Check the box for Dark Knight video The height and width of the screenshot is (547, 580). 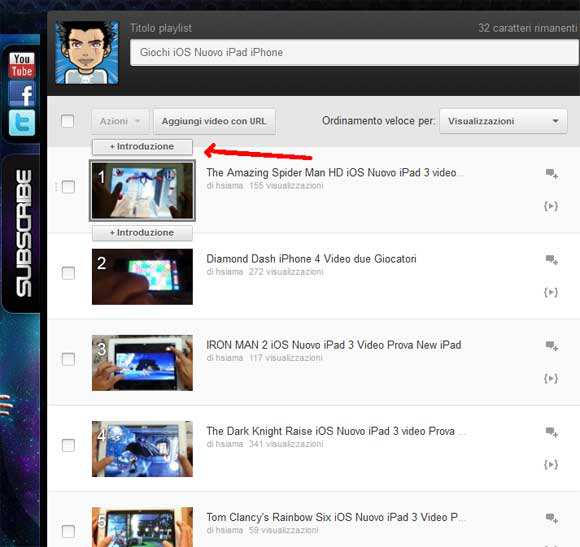pos(68,445)
